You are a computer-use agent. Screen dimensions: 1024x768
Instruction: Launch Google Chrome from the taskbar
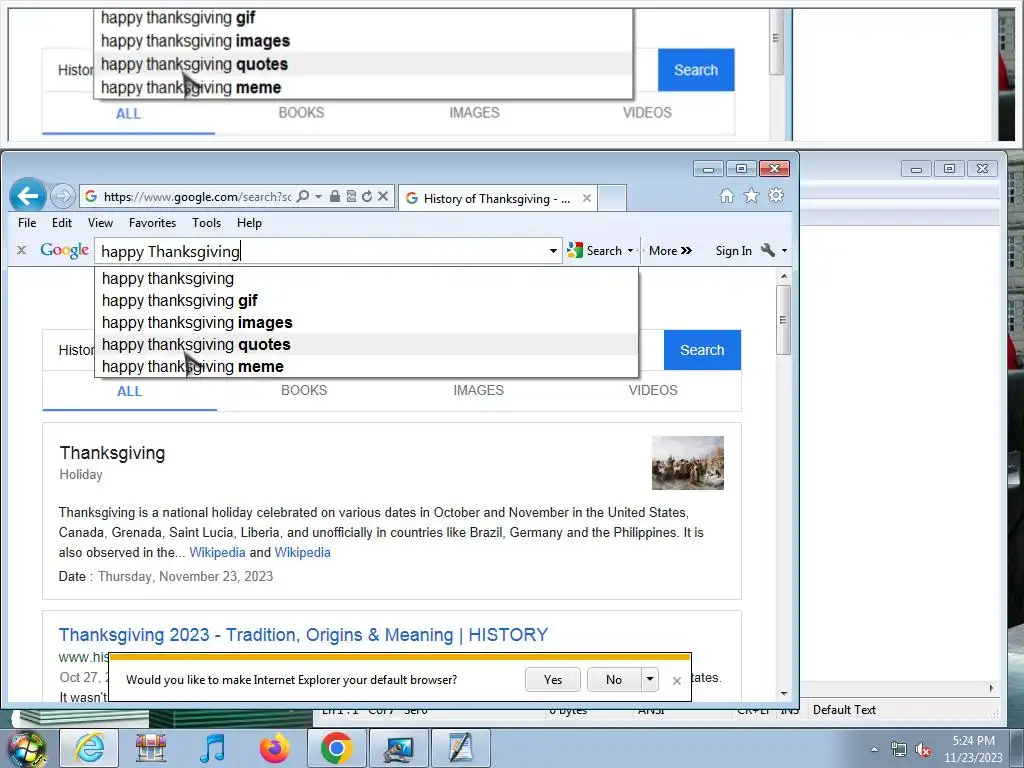coord(336,748)
